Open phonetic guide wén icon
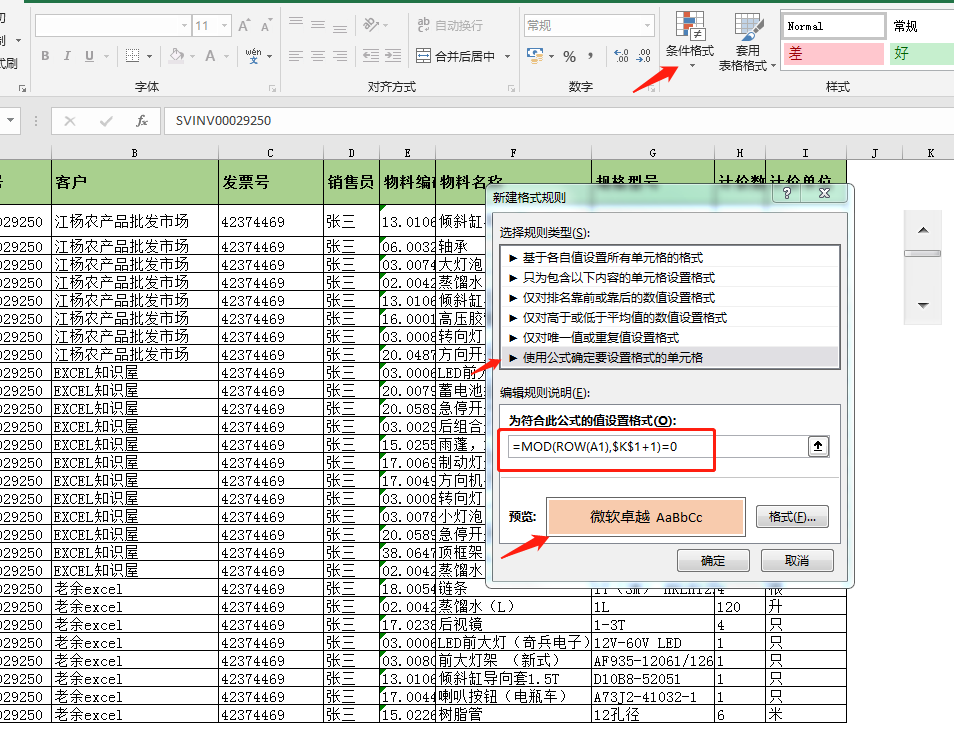Image resolution: width=954 pixels, height=738 pixels. pos(254,56)
